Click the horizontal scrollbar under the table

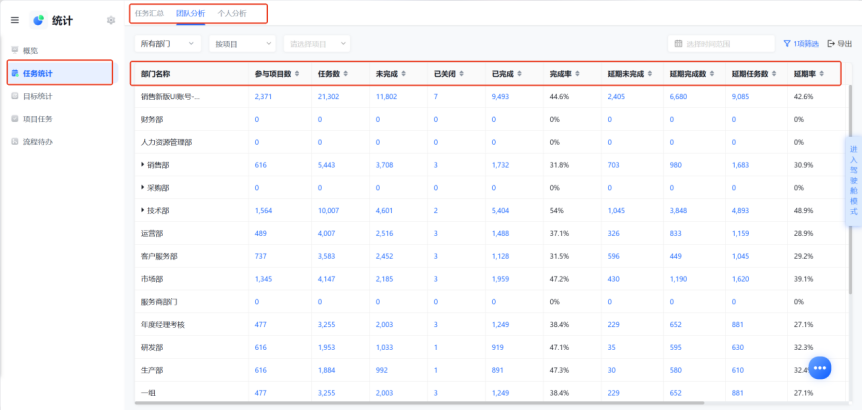pos(418,403)
